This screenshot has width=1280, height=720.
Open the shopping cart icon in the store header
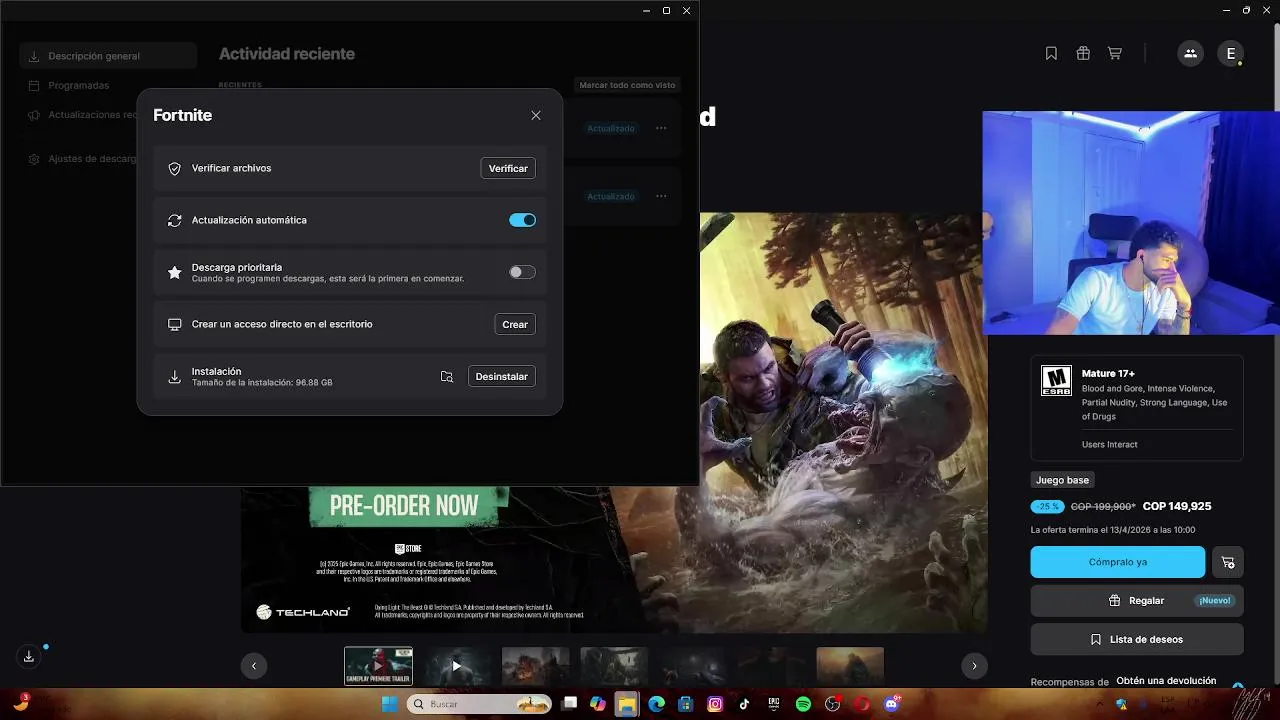(x=1114, y=54)
